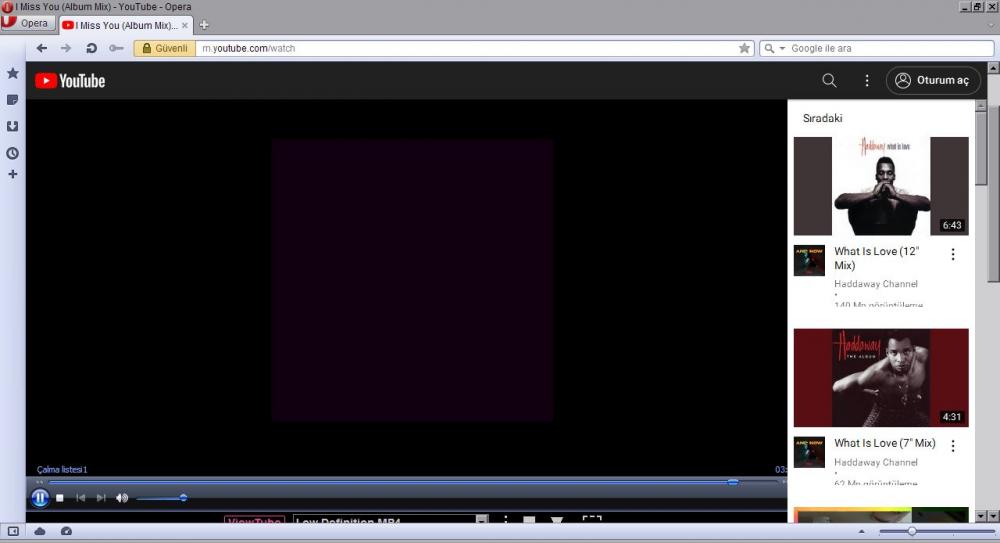1000x543 pixels.
Task: Add a panel with the sidebar plus
Action: pyautogui.click(x=12, y=174)
